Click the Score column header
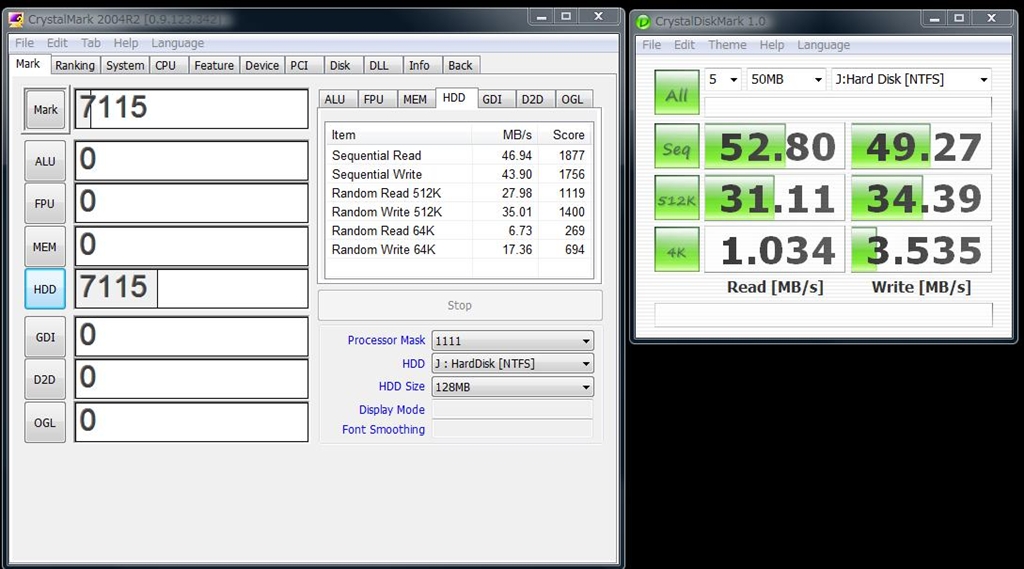1024x569 pixels. pyautogui.click(x=566, y=135)
